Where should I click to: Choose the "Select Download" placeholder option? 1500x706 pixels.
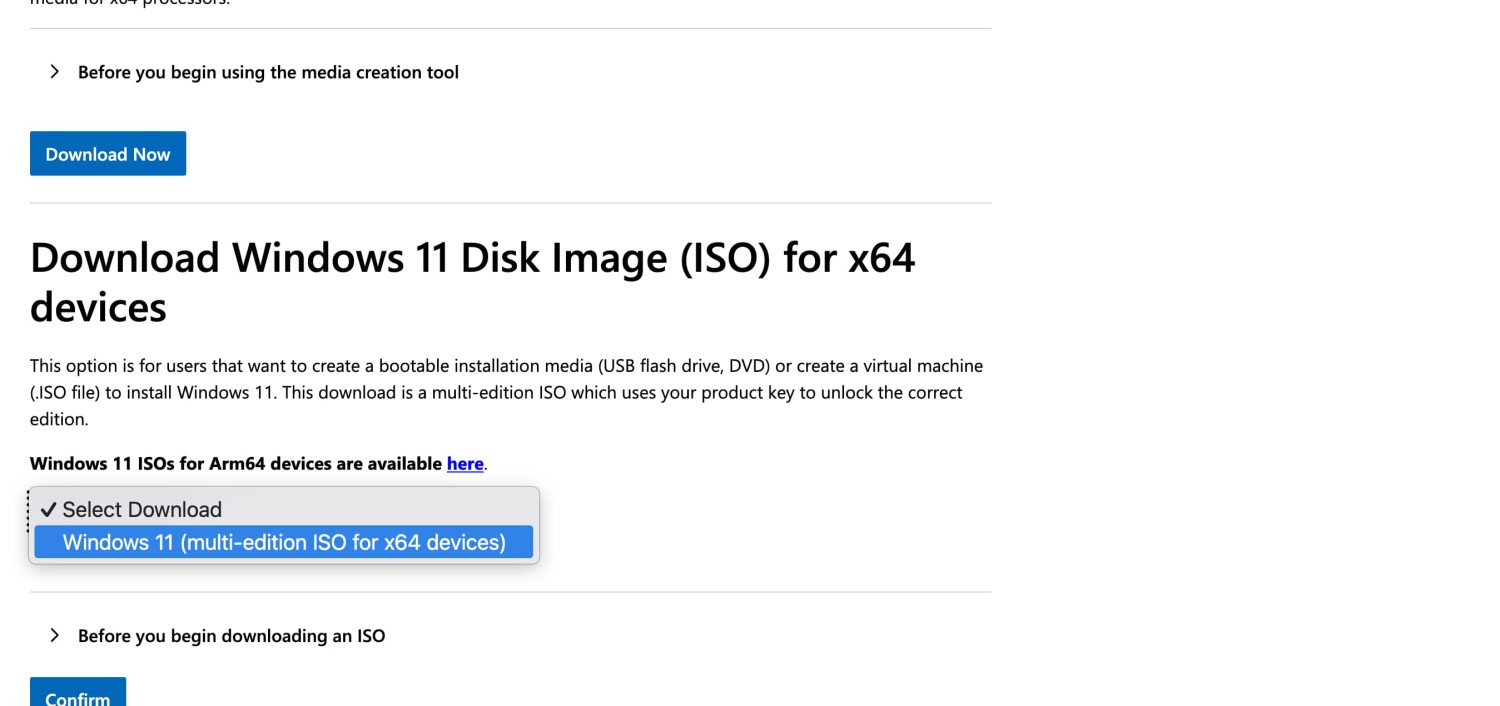point(142,509)
